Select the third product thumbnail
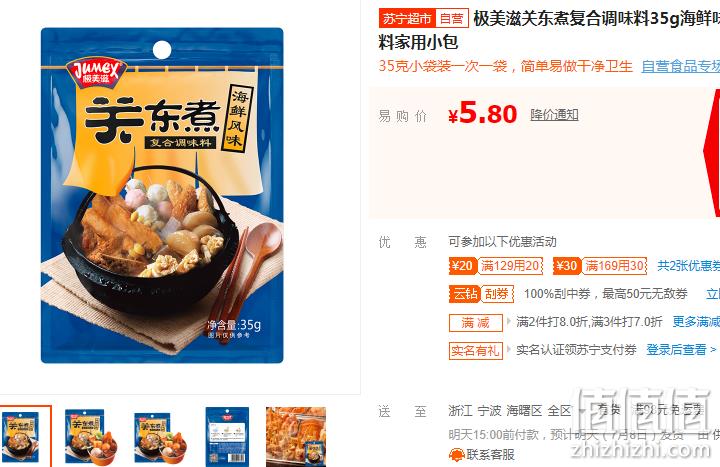720x467 pixels. tap(159, 436)
